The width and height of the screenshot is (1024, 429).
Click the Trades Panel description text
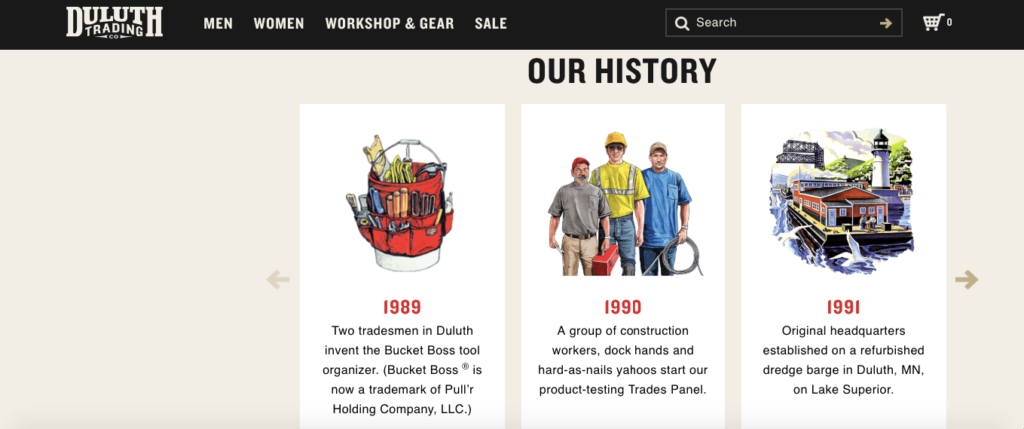(622, 360)
